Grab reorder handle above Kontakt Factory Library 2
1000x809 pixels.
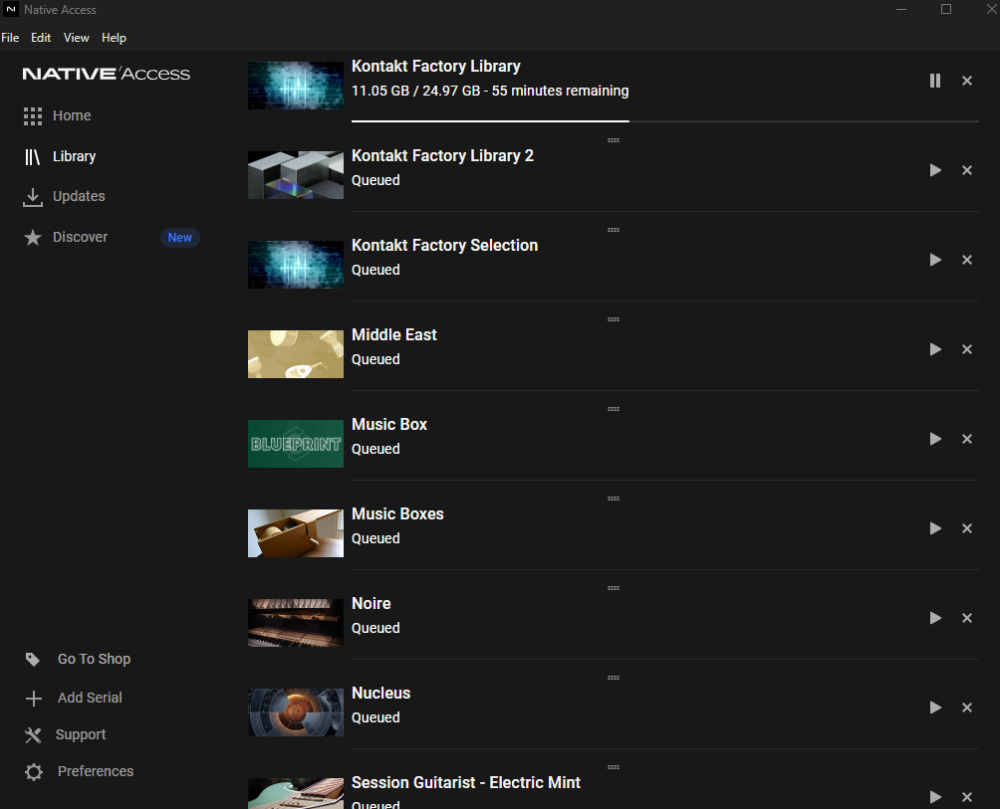[614, 140]
